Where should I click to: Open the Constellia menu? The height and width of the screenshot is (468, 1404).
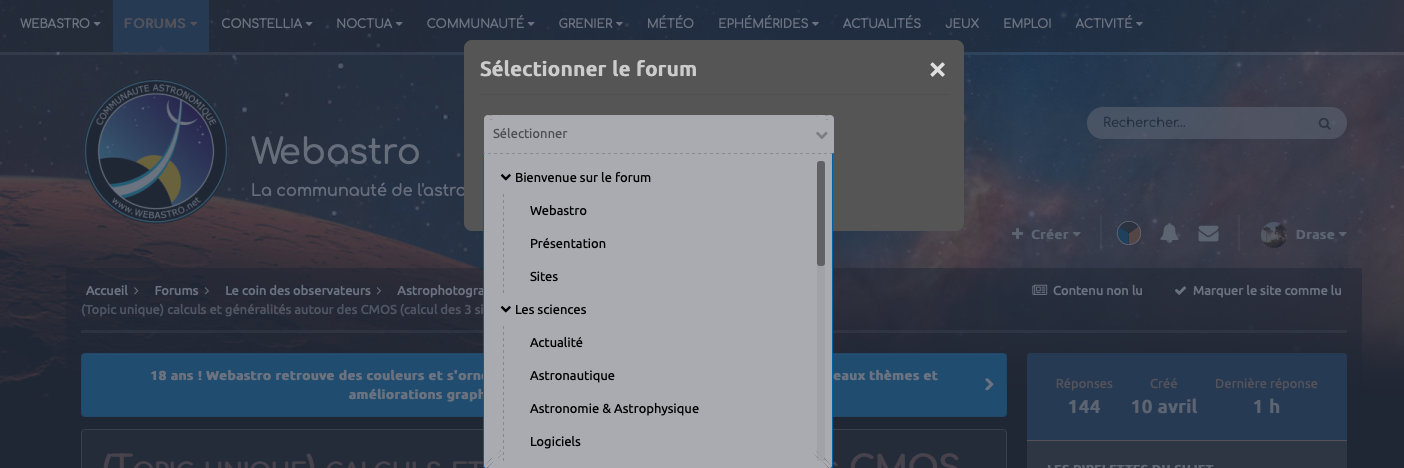pyautogui.click(x=266, y=23)
